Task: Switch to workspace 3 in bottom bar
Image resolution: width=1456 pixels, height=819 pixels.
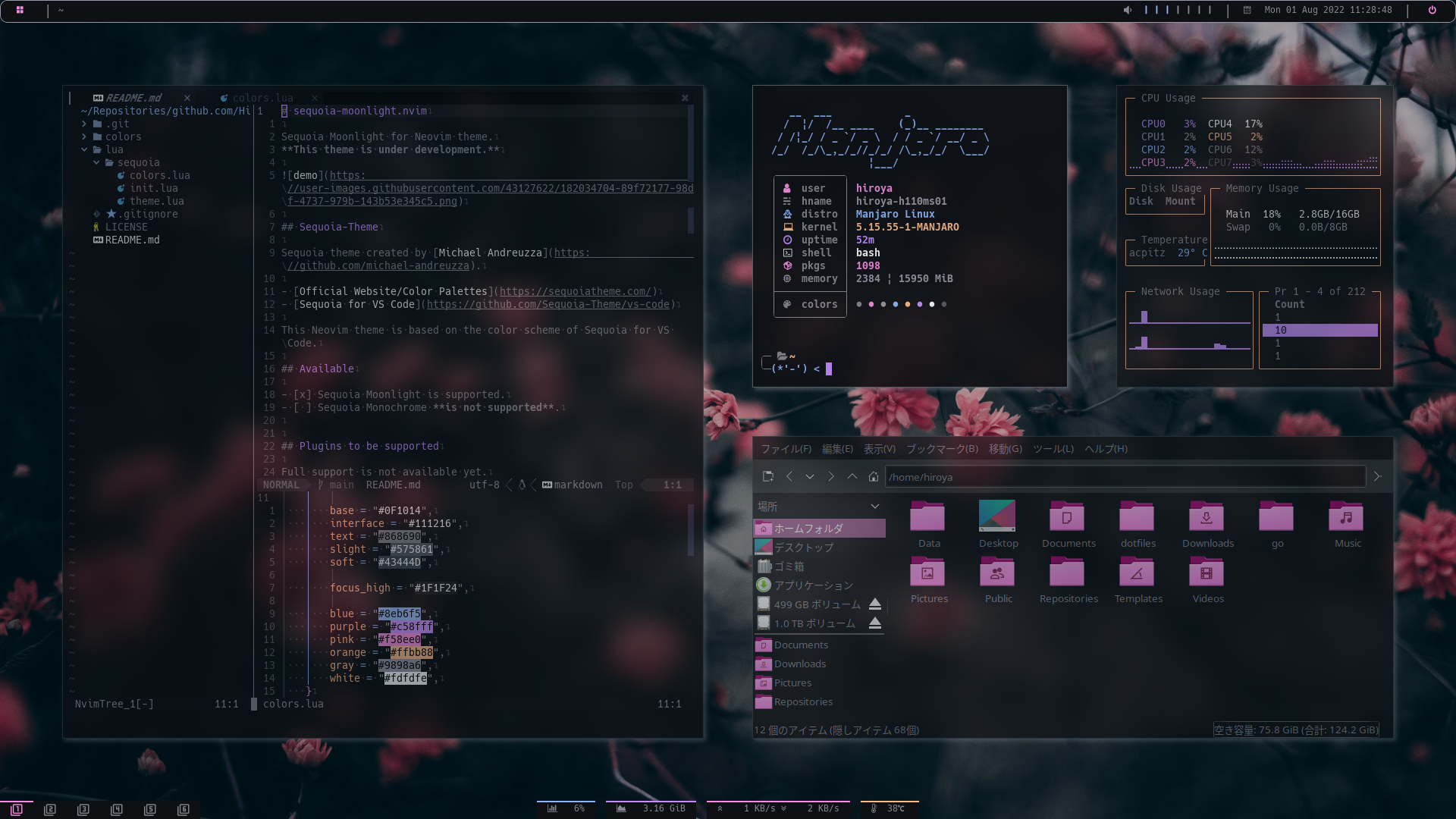Action: [x=83, y=809]
